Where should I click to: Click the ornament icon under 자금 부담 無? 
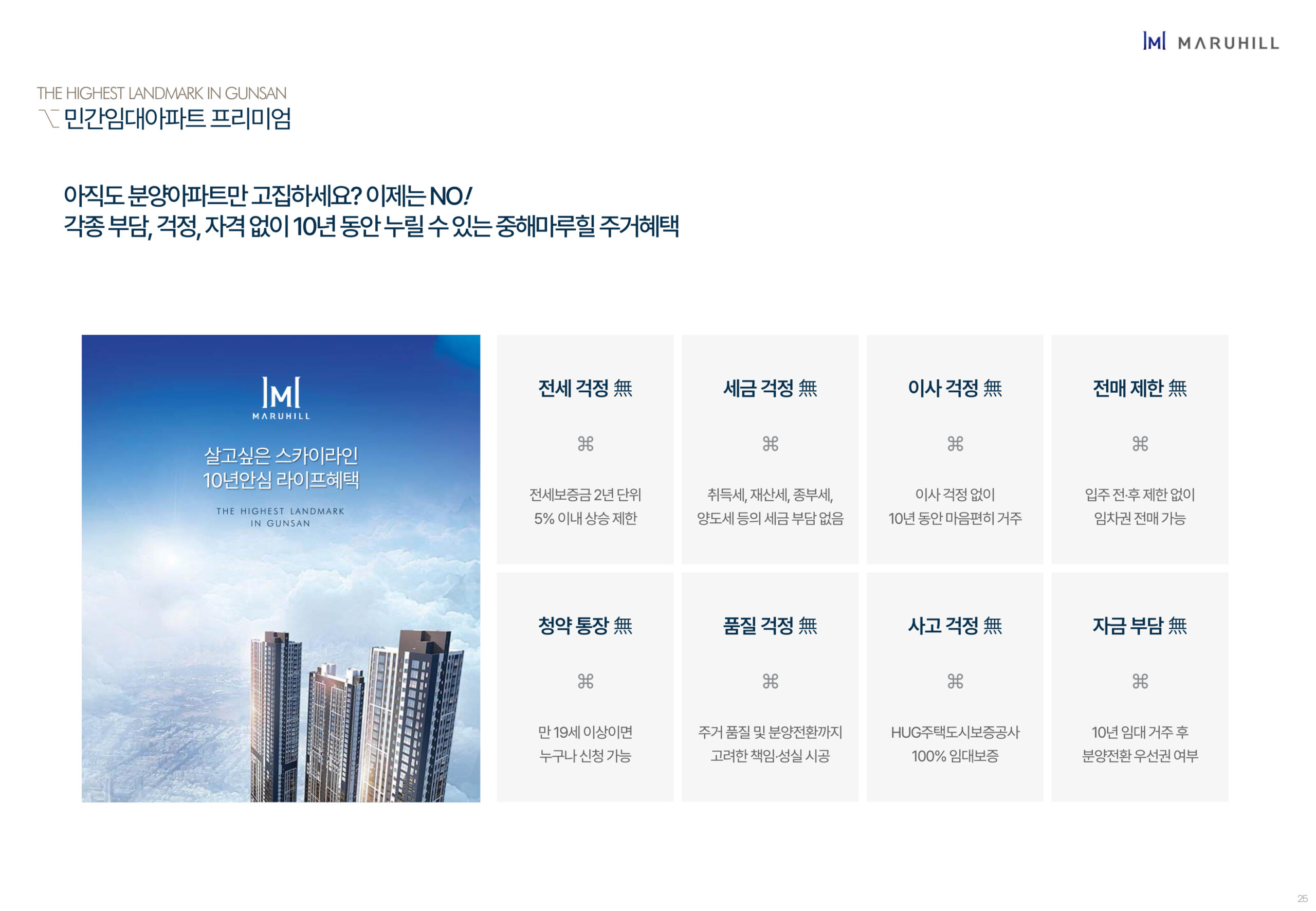pos(1140,681)
